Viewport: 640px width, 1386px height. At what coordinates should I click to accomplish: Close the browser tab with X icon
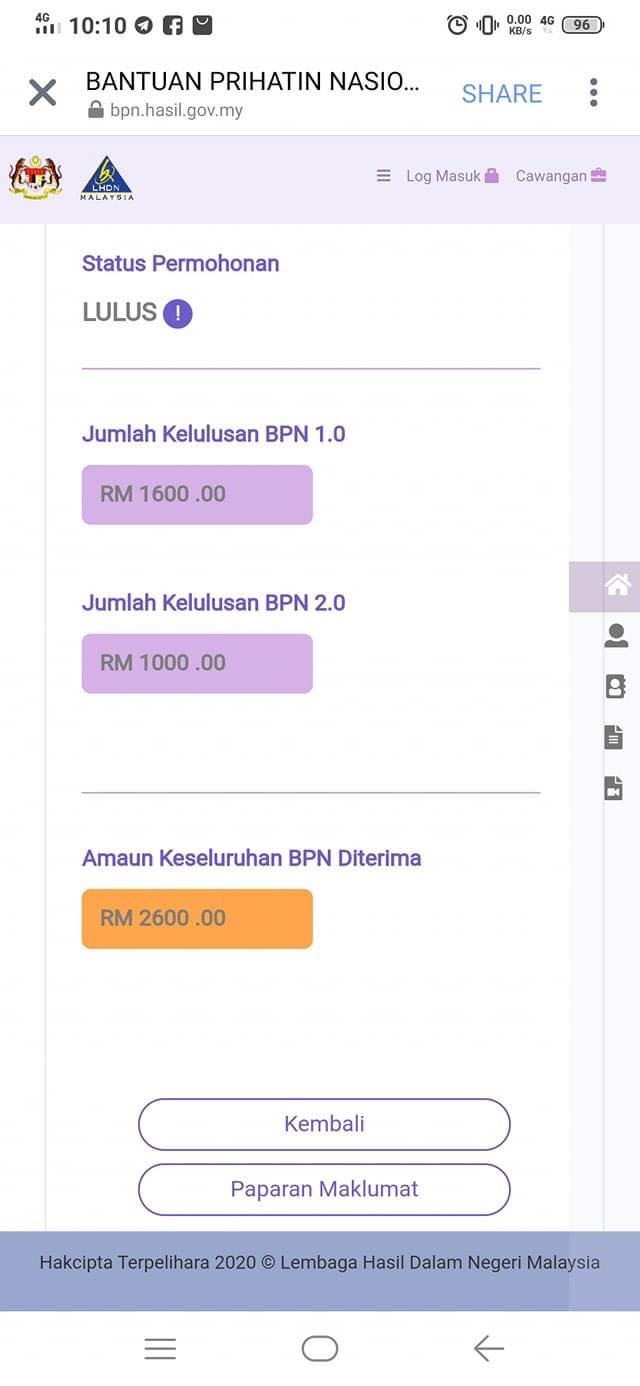click(42, 93)
